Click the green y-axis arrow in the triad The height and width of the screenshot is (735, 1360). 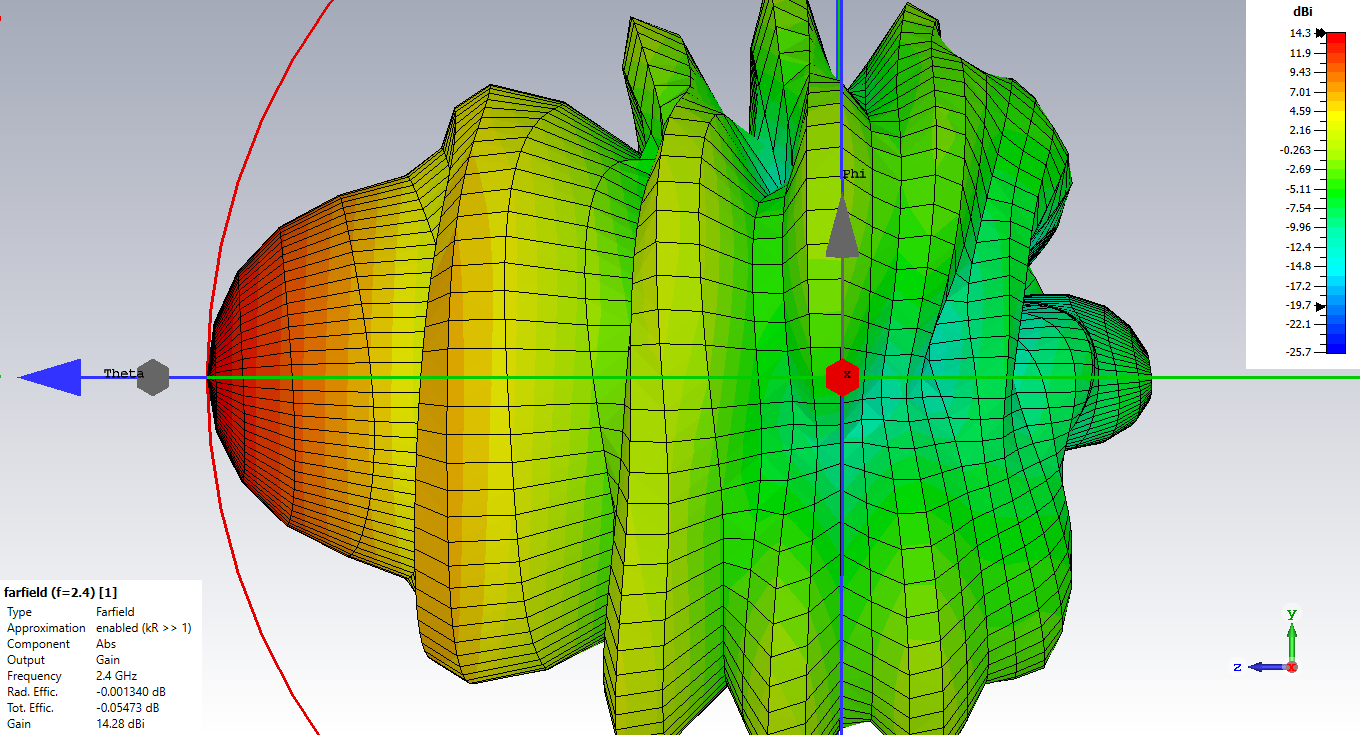tap(1292, 635)
